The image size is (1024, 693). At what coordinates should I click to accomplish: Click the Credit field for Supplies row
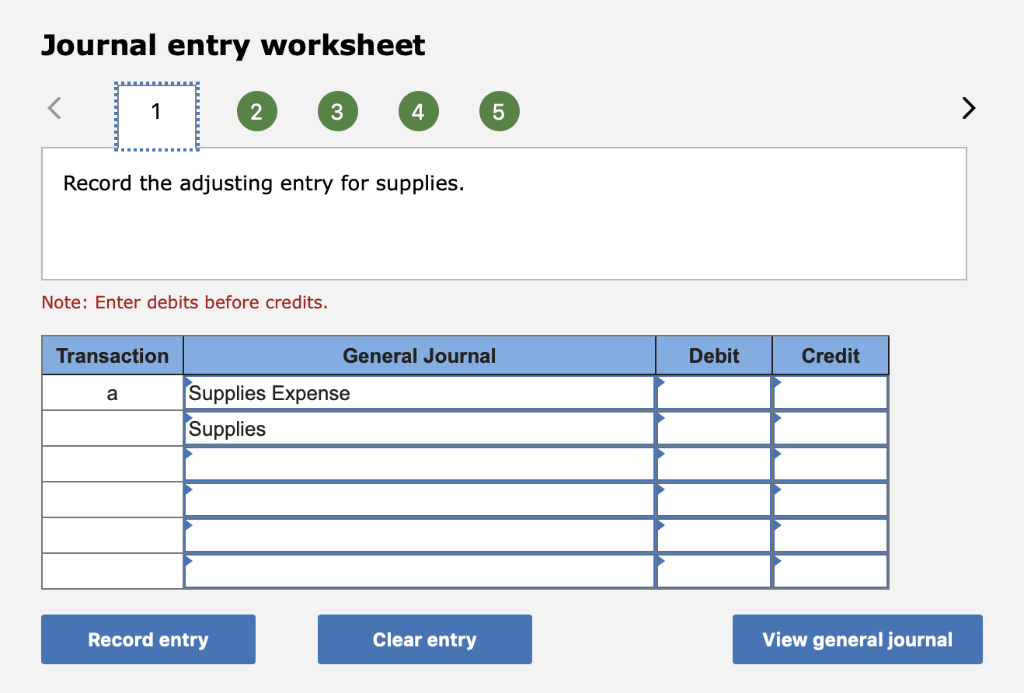(x=831, y=429)
